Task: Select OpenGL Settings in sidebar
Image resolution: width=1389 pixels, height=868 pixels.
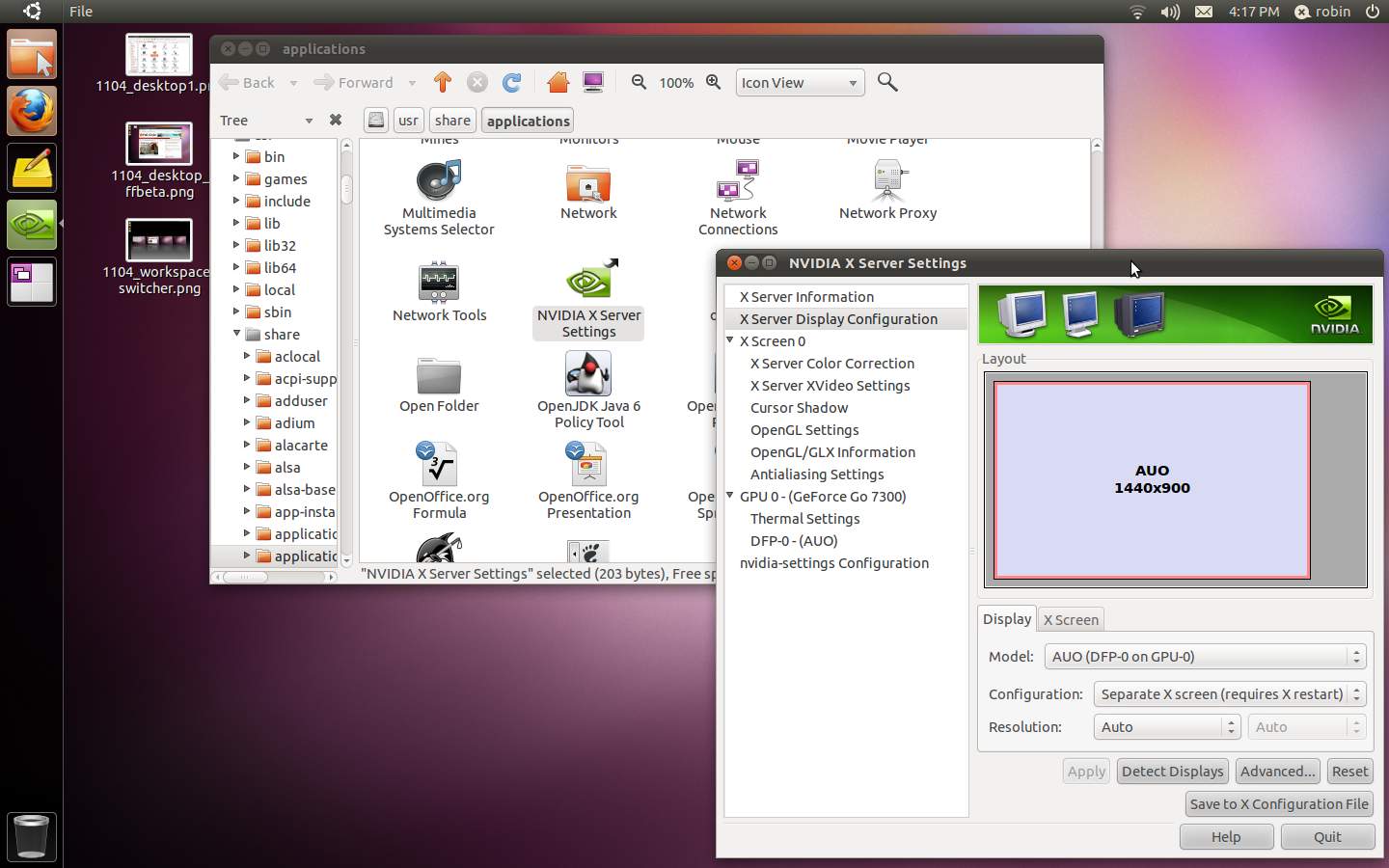Action: (x=804, y=430)
